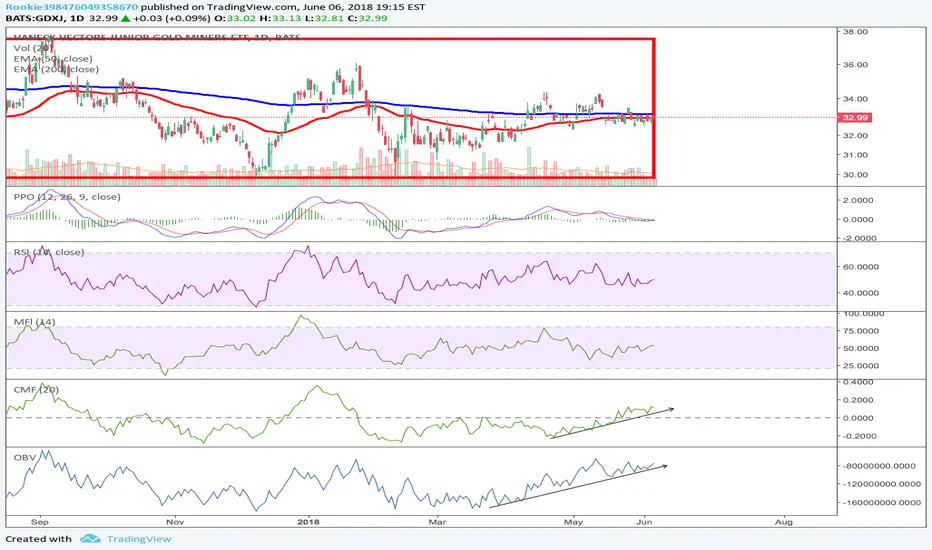Click the -2.0000 PPO axis label
The image size is (932, 550).
pyautogui.click(x=857, y=238)
